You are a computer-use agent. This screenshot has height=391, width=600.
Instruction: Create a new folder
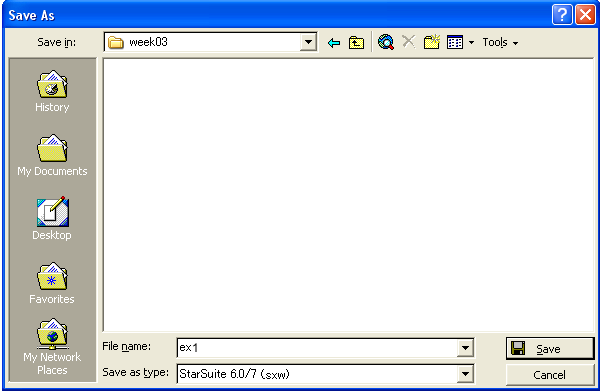pyautogui.click(x=432, y=42)
